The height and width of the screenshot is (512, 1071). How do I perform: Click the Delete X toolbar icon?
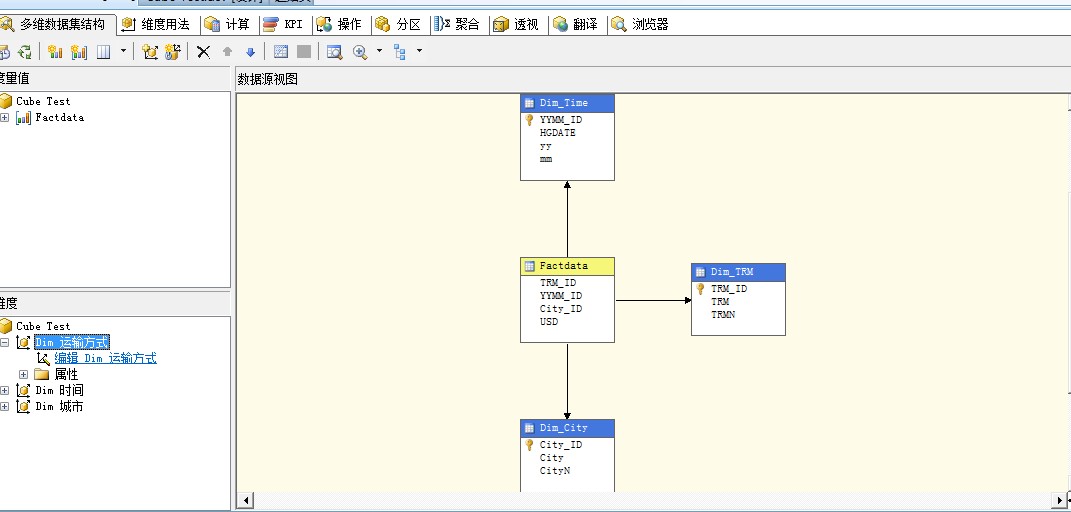(204, 52)
